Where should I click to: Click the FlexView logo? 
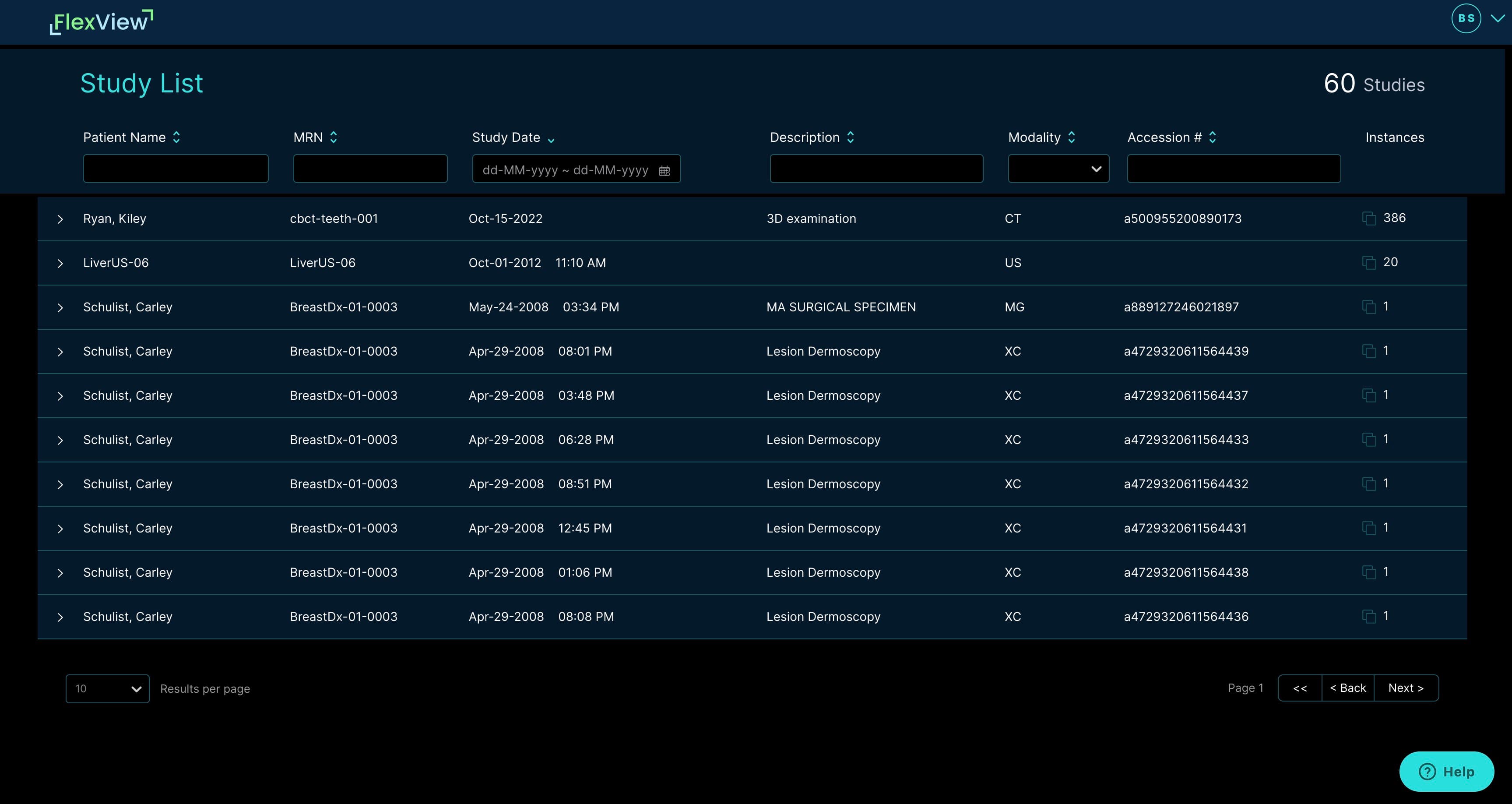coord(101,22)
